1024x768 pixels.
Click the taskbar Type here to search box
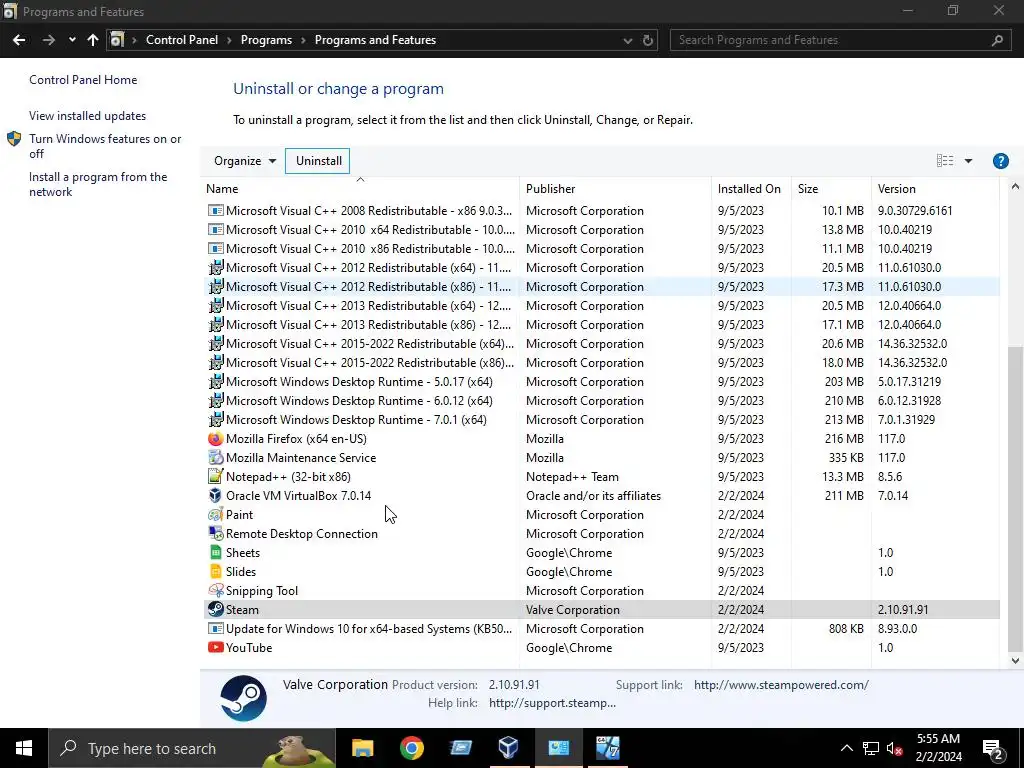(x=192, y=748)
